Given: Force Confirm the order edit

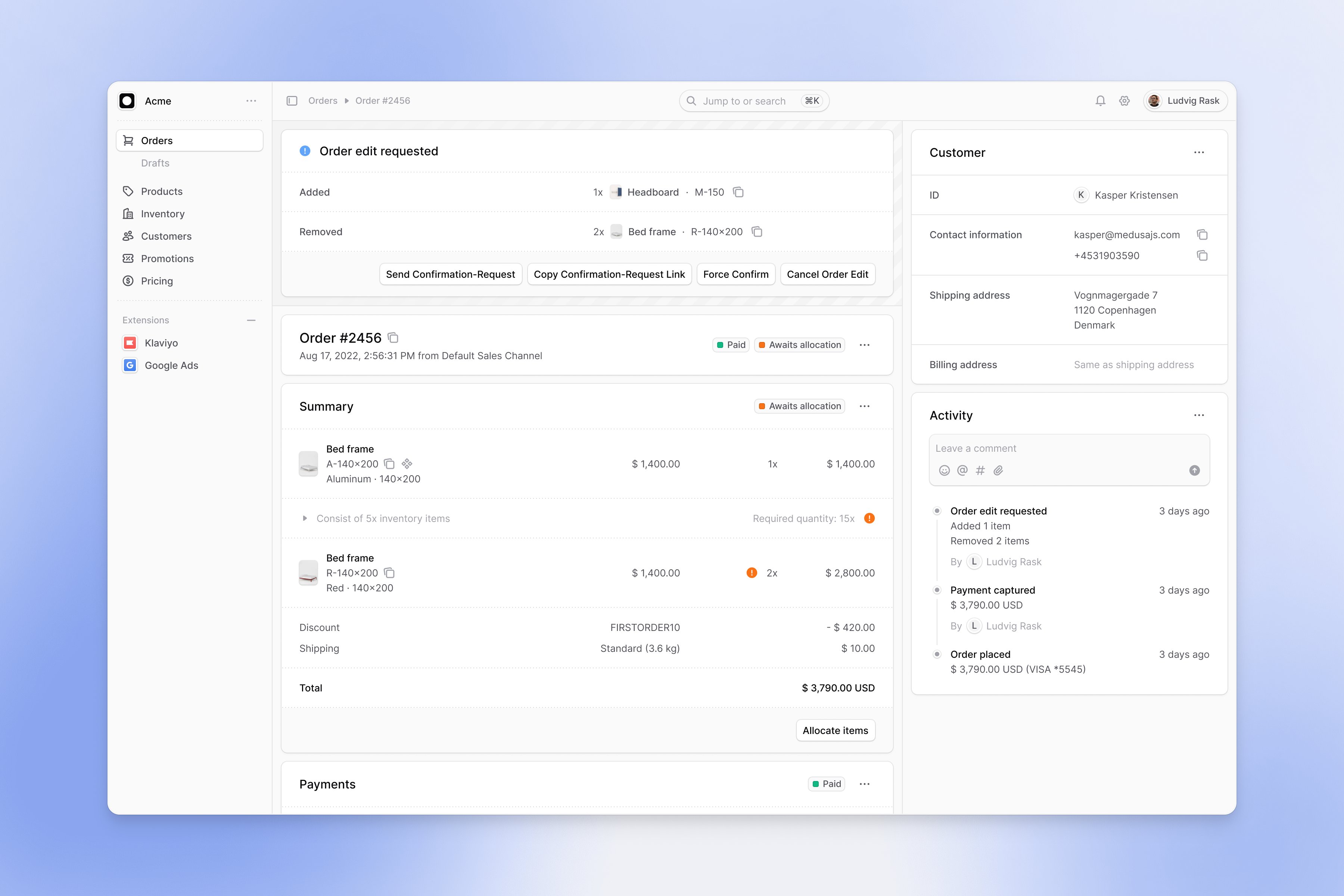Looking at the screenshot, I should pos(736,274).
